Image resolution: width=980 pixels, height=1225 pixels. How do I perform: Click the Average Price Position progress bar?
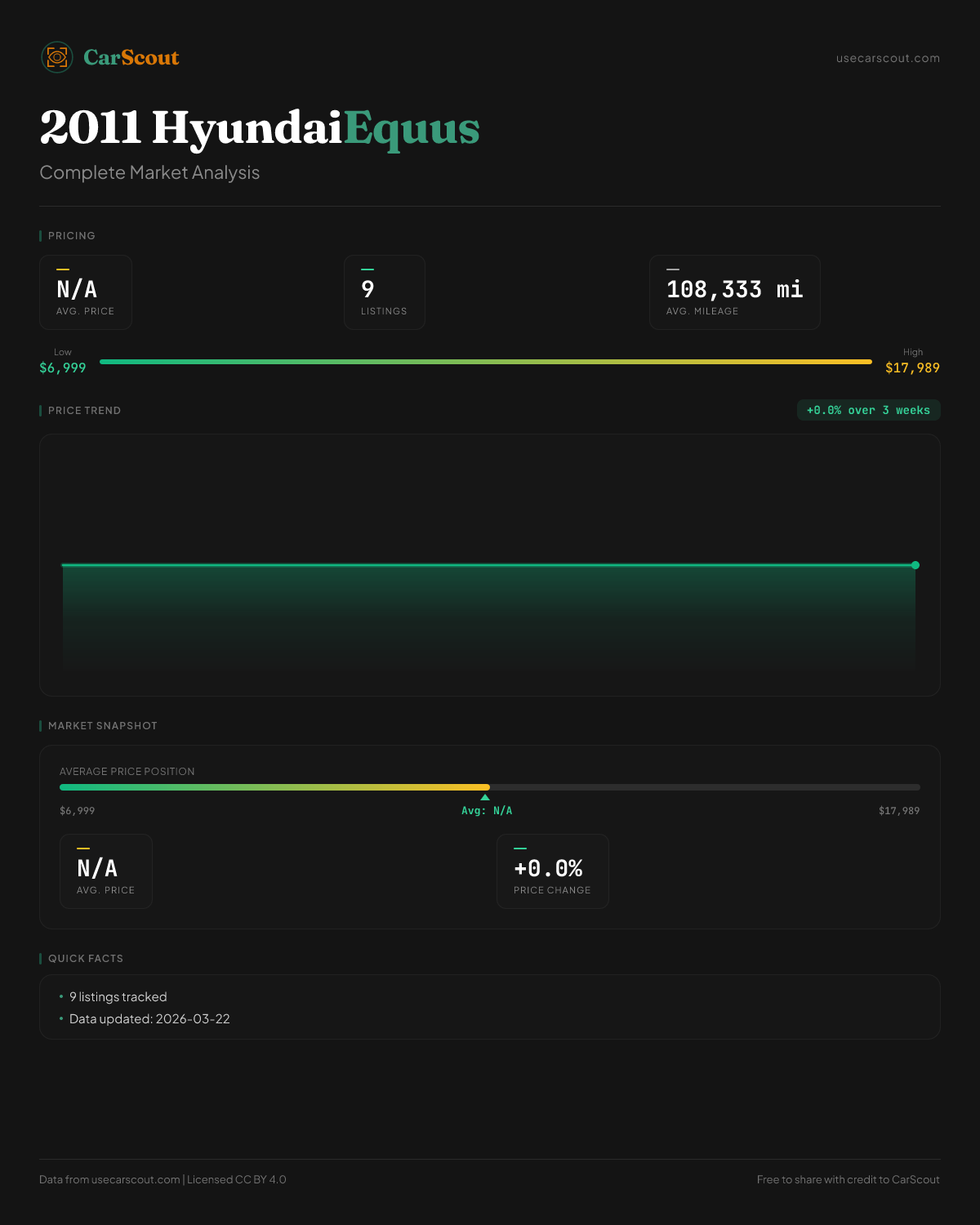[x=490, y=787]
